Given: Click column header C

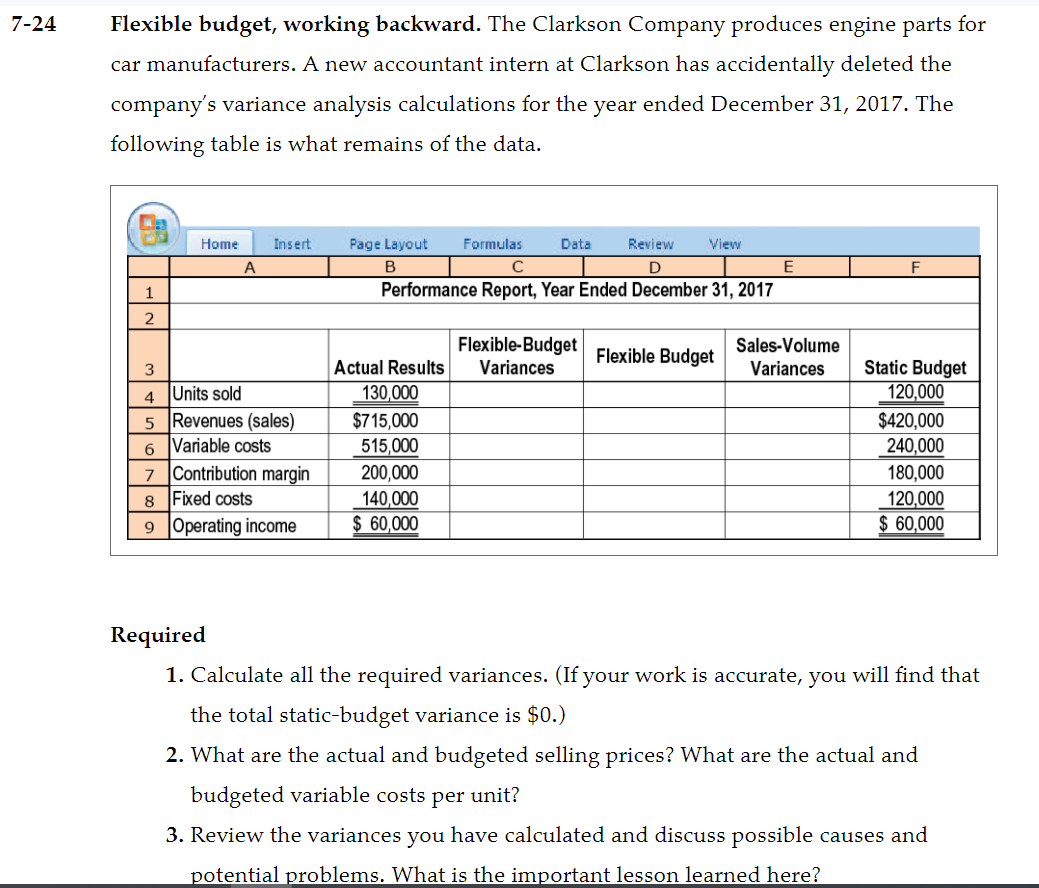Looking at the screenshot, I should point(517,266).
